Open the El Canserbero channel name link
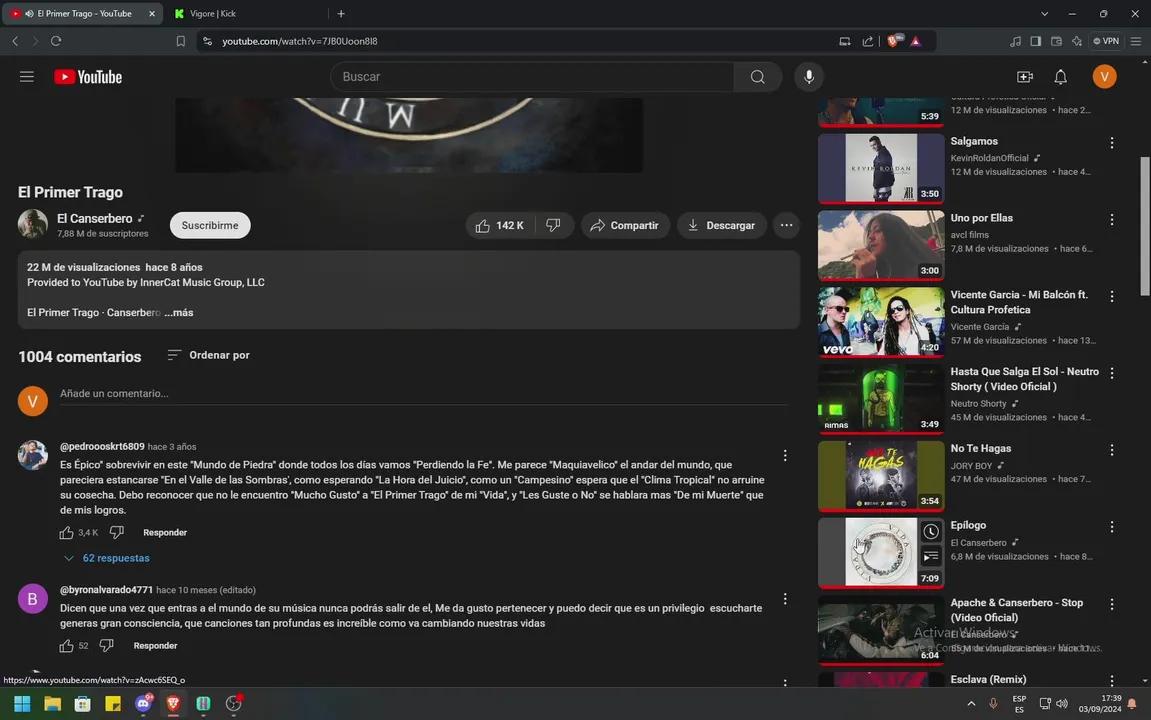 point(95,218)
